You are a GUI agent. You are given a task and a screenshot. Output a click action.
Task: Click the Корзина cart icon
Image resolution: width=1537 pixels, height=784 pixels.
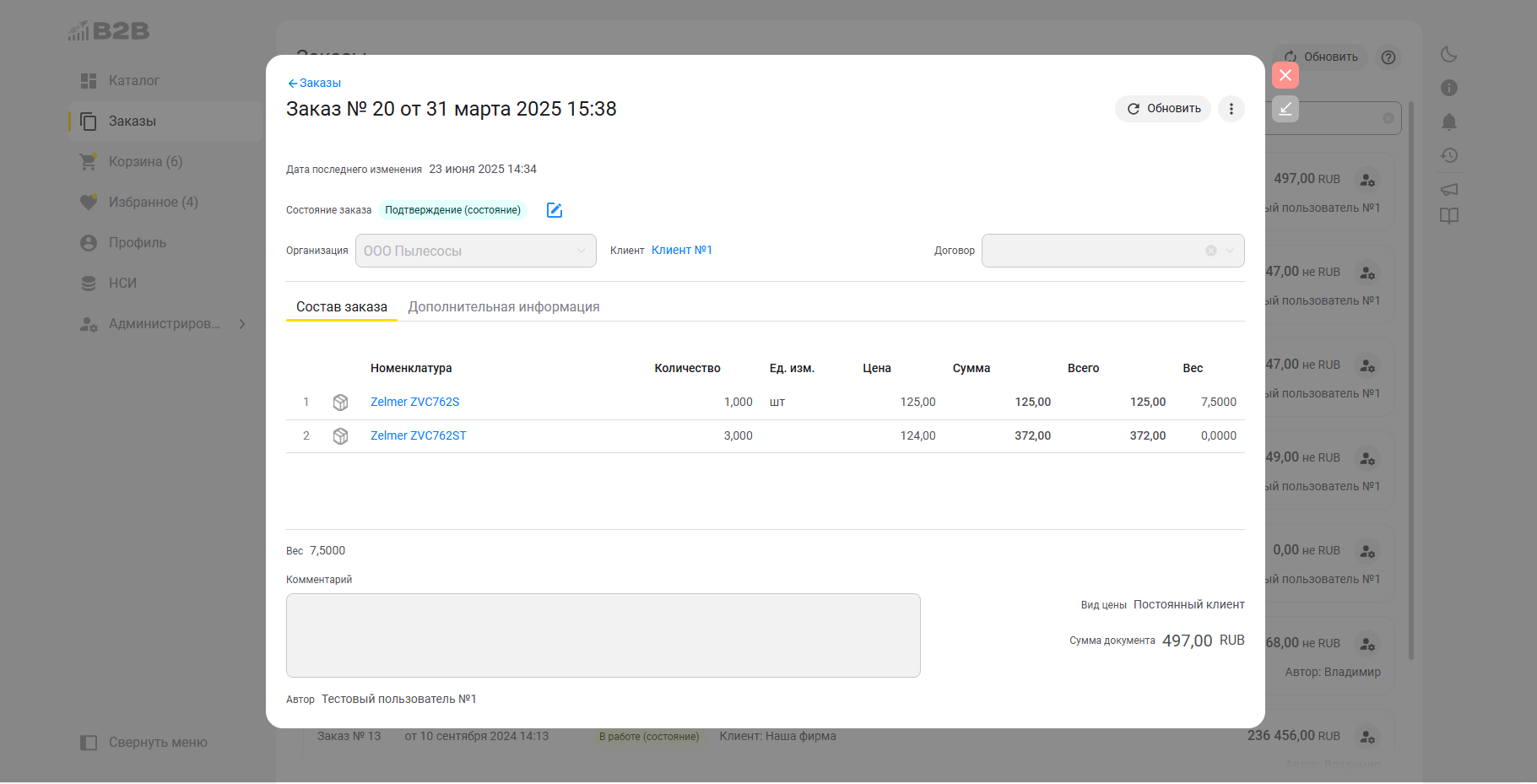click(89, 162)
